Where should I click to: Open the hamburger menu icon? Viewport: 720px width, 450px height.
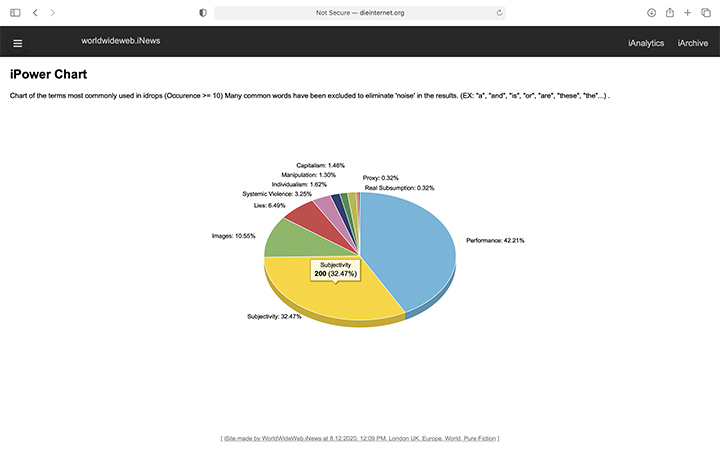click(17, 43)
